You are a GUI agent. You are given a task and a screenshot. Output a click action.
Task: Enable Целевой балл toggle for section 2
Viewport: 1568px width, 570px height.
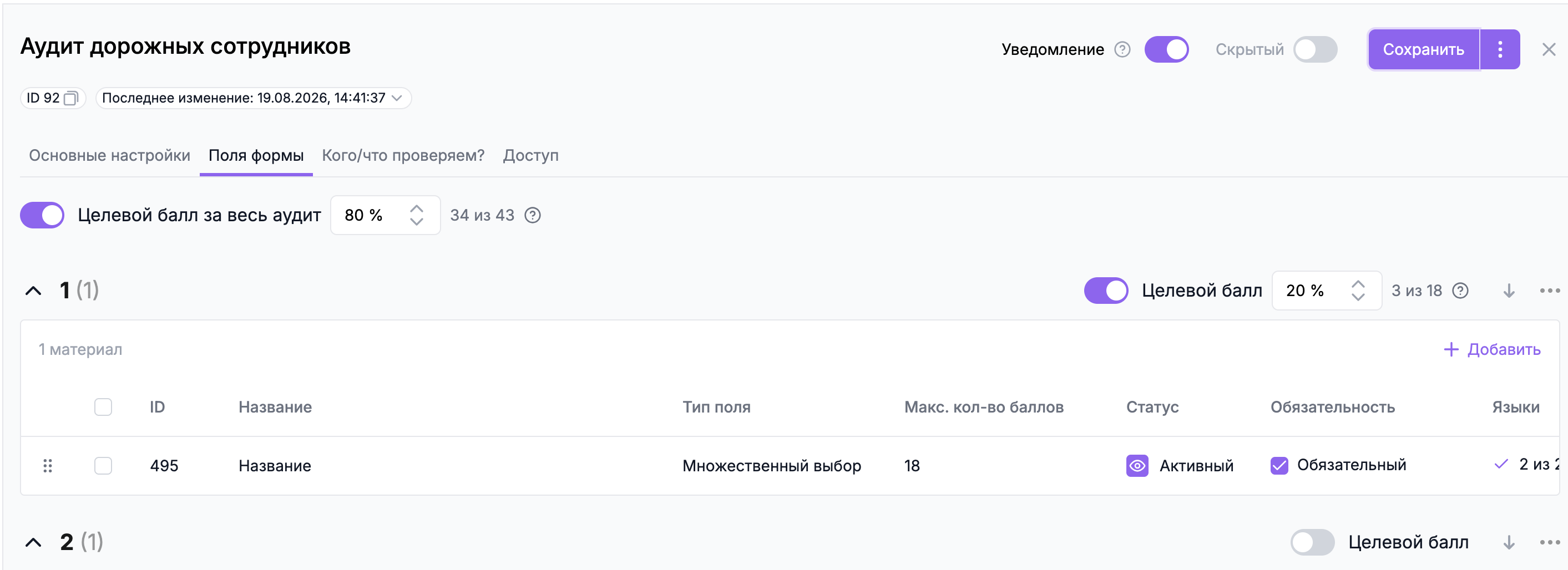point(1312,542)
